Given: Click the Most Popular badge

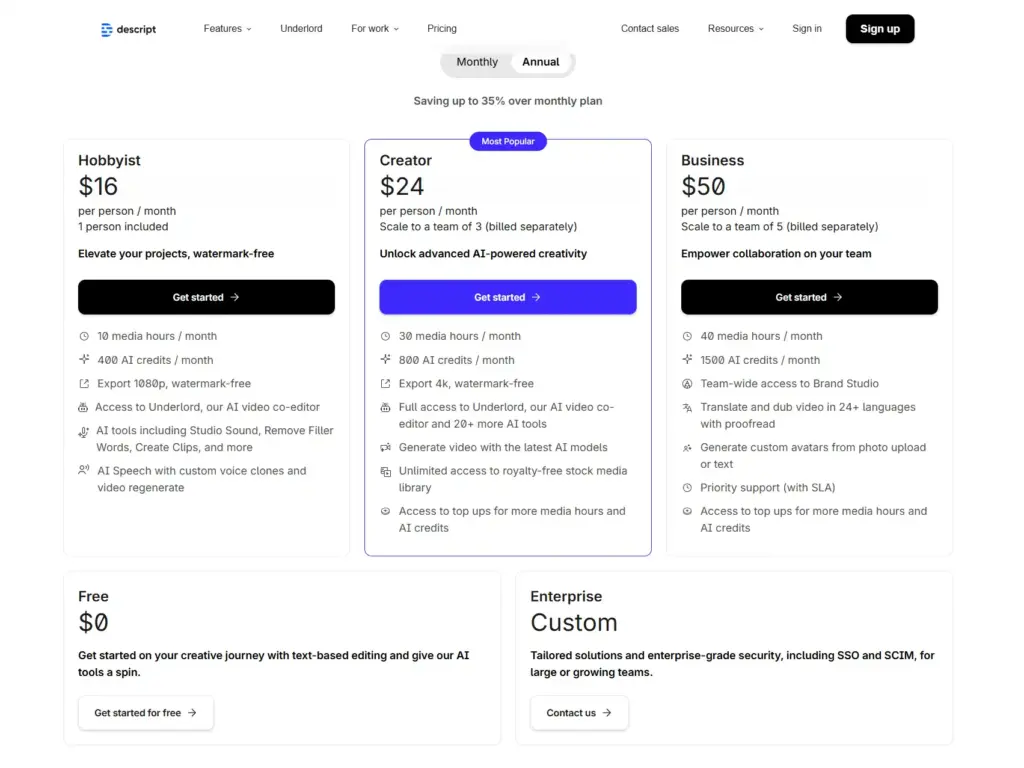Looking at the screenshot, I should [508, 141].
